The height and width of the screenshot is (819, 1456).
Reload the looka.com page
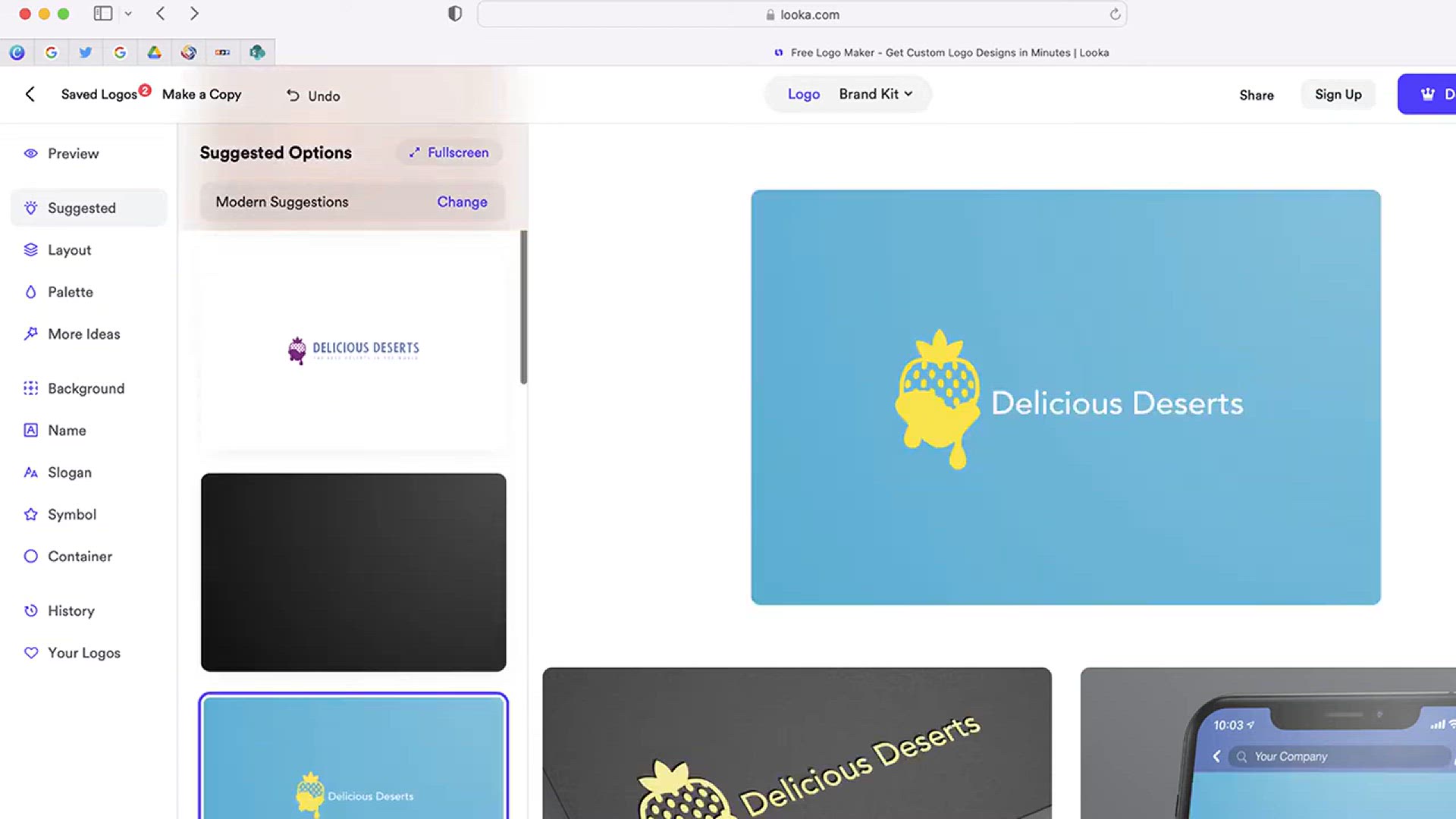1115,14
